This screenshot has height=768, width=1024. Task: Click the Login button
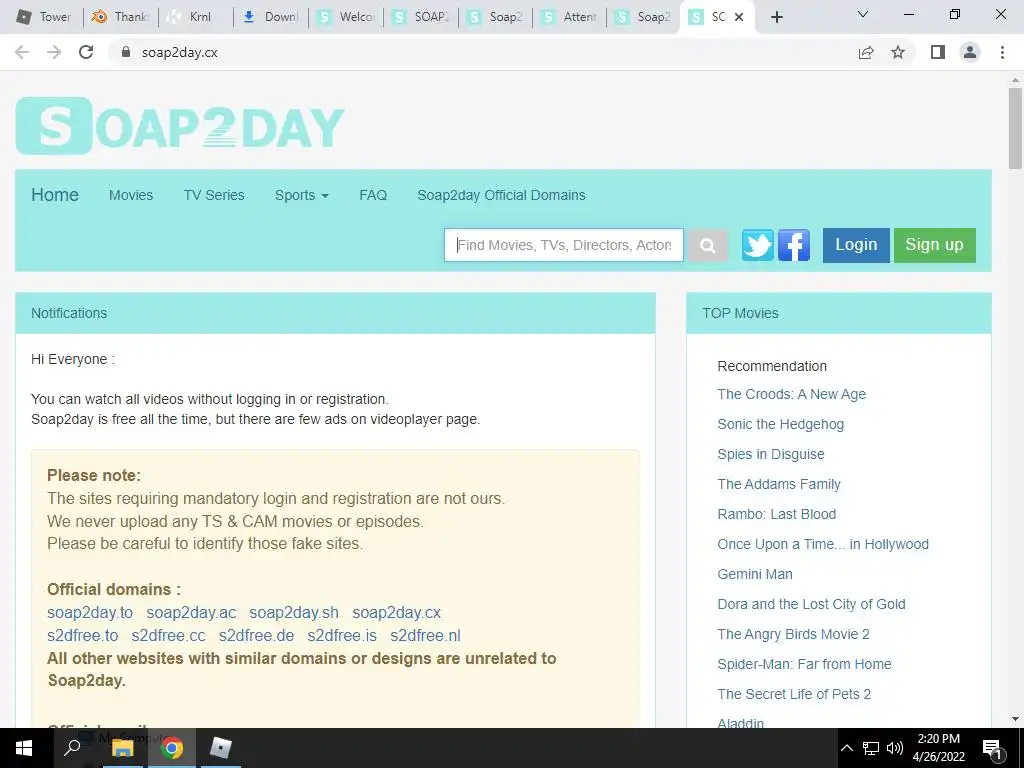click(x=856, y=246)
